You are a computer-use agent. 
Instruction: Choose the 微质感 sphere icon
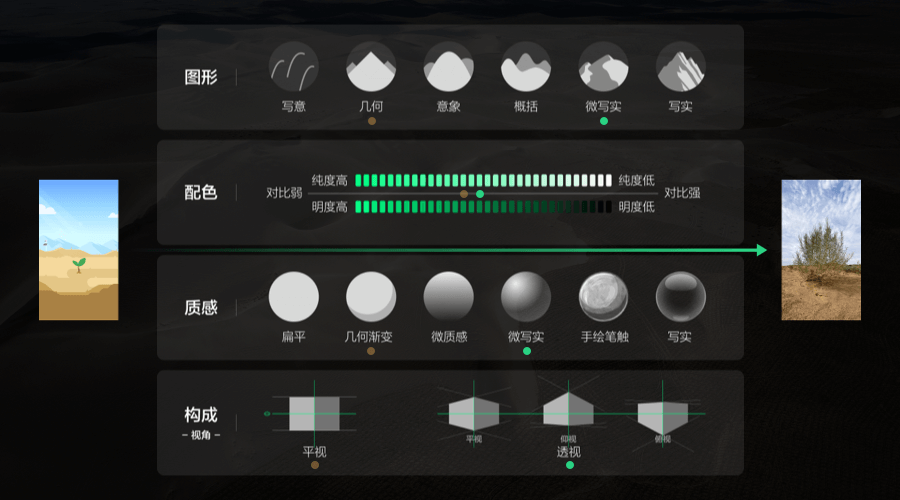[448, 297]
